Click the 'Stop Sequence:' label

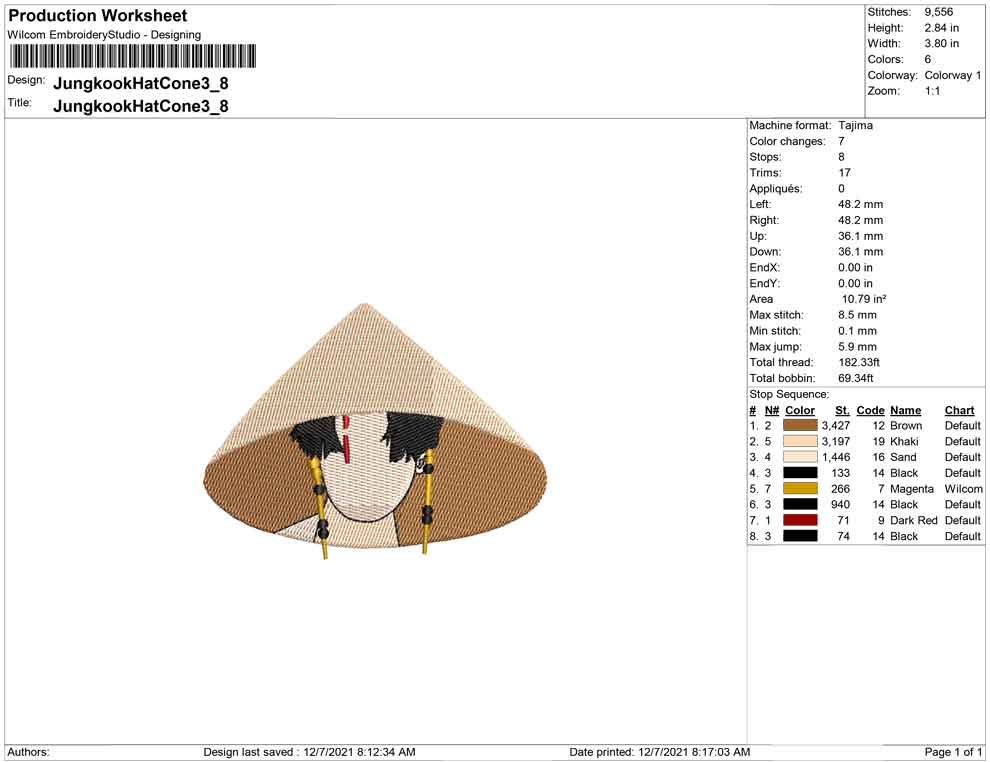point(789,394)
